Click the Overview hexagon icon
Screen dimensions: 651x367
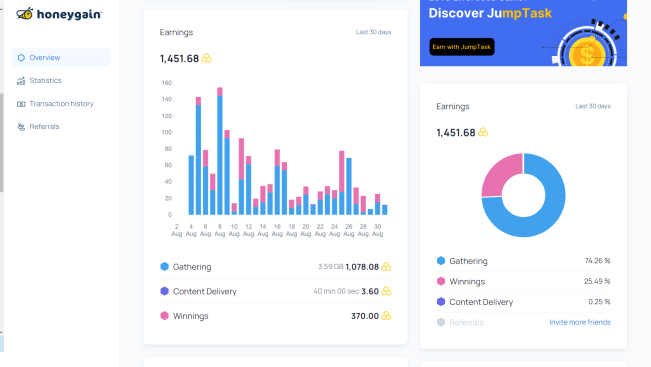[x=21, y=58]
